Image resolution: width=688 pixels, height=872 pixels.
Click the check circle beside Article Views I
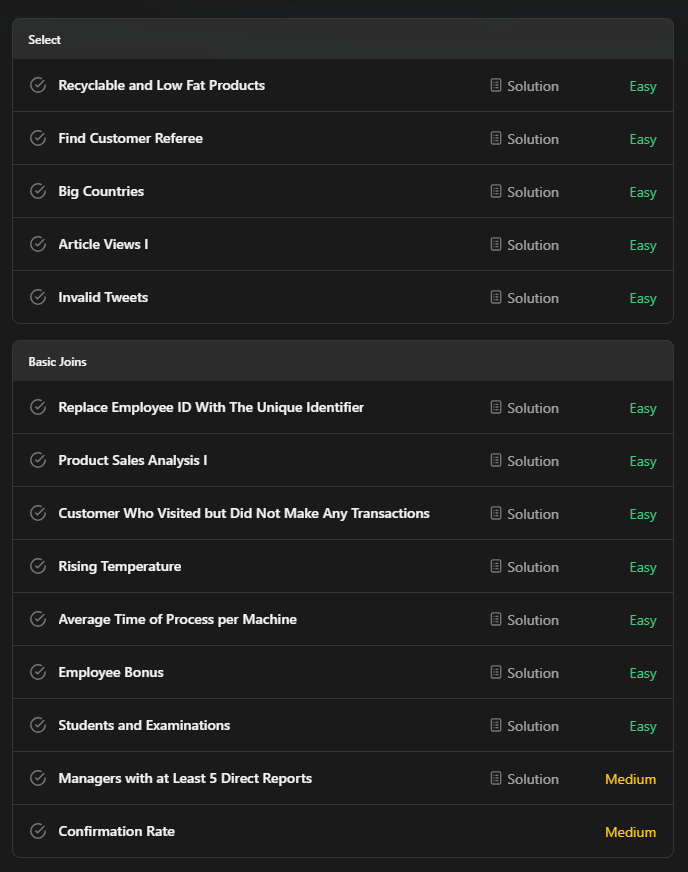point(38,244)
